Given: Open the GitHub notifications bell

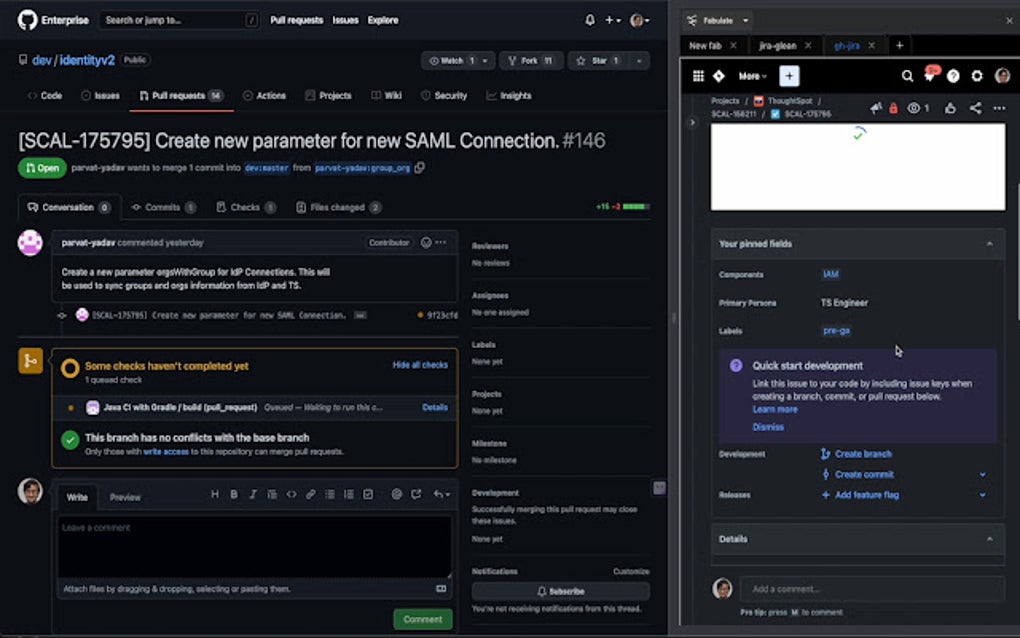Looking at the screenshot, I should (589, 20).
